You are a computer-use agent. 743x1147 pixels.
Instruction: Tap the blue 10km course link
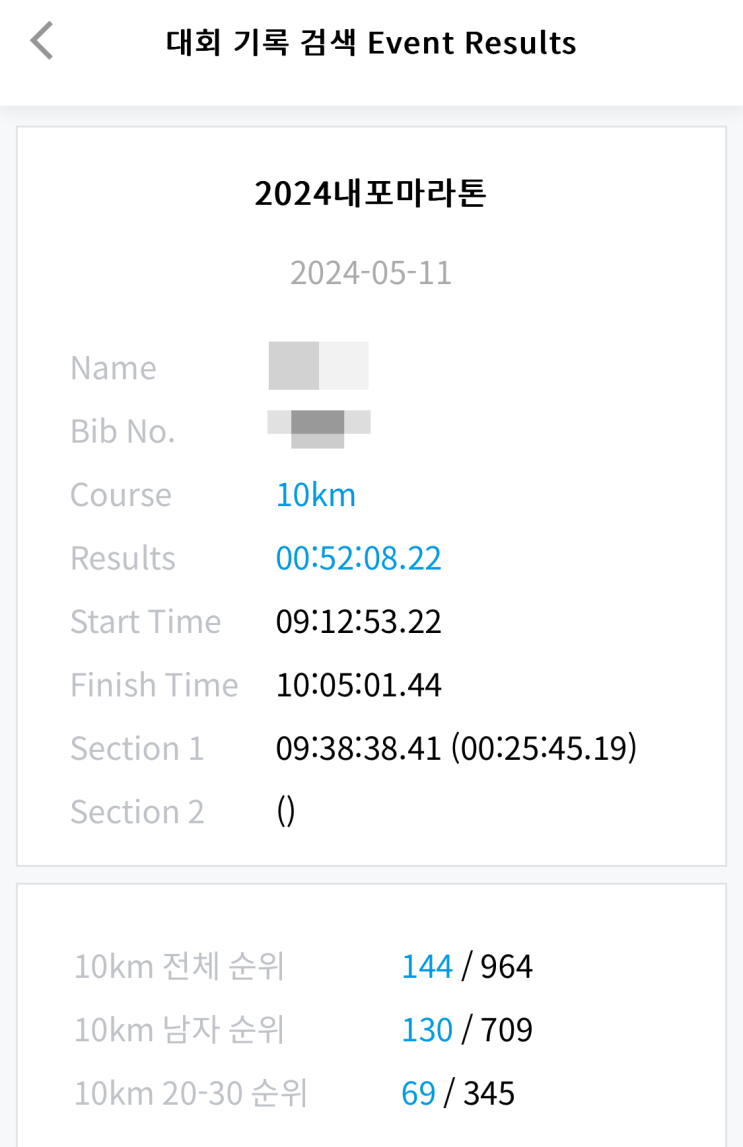316,495
